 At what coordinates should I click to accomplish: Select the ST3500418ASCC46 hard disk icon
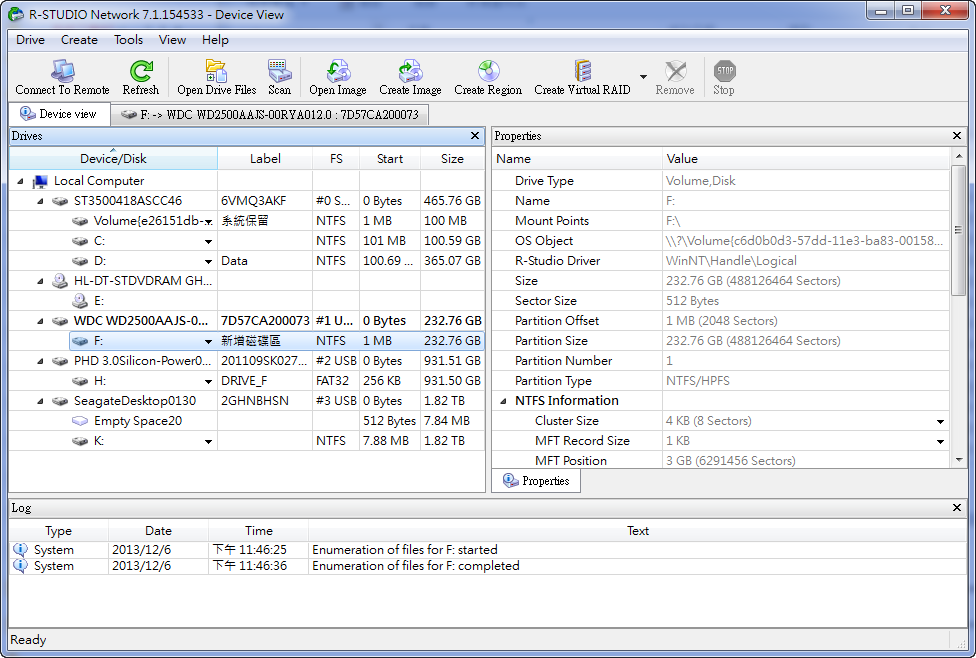click(x=60, y=201)
